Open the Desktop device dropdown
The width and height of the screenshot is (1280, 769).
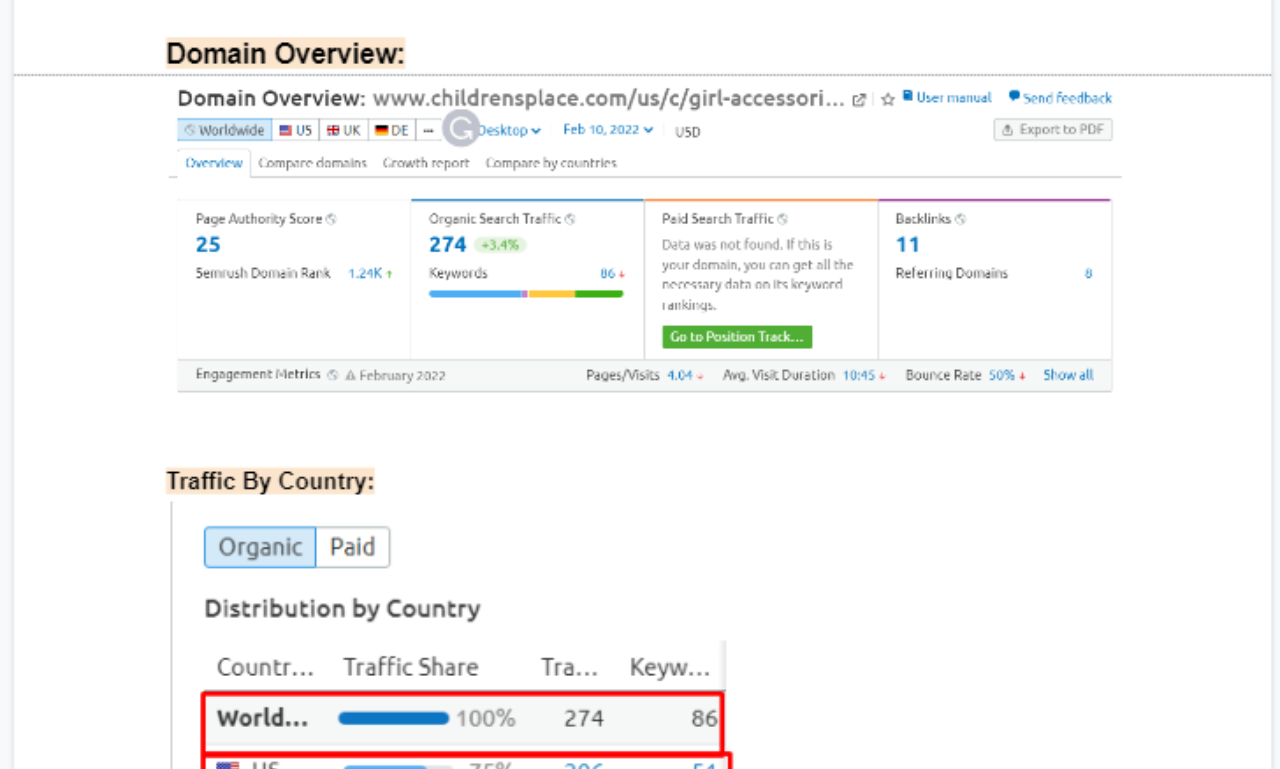coord(509,130)
